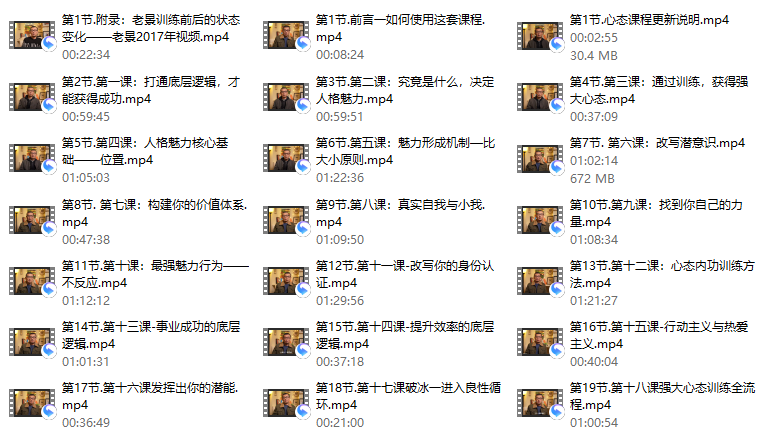Viewport: 772px width, 445px height.
Task: Select title 第19节.第十八课 强大心态训练全流程
Action: (662, 396)
